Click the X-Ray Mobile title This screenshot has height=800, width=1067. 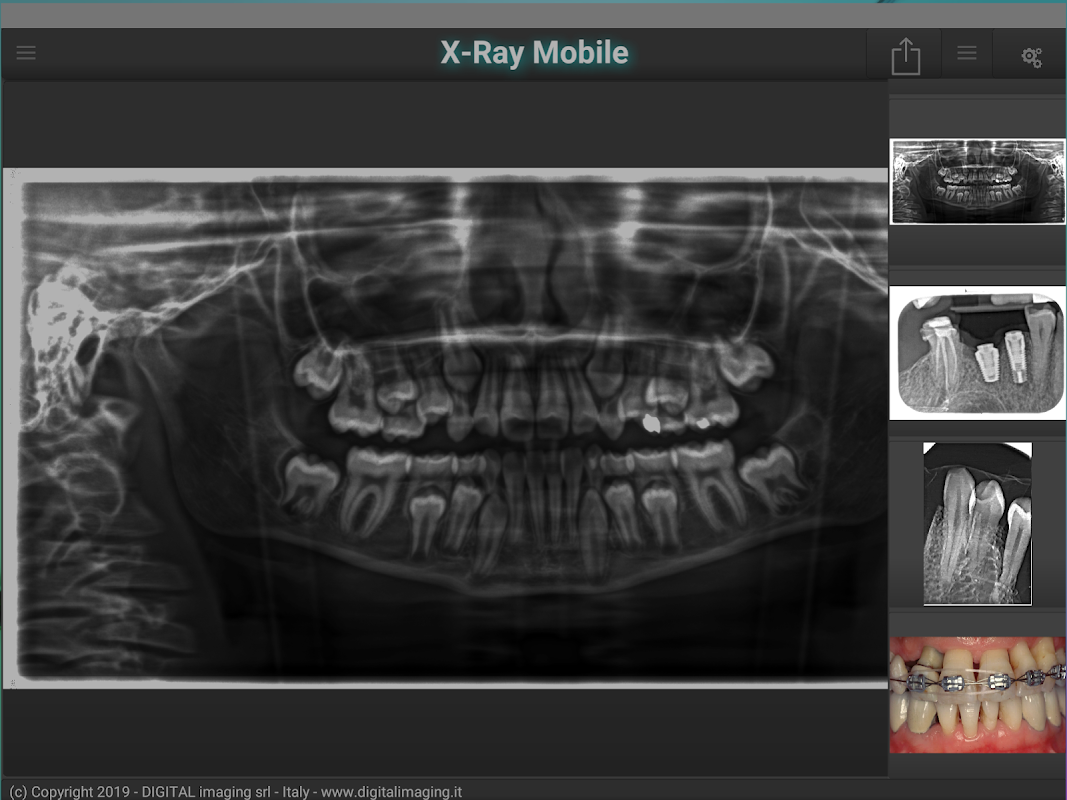tap(534, 53)
